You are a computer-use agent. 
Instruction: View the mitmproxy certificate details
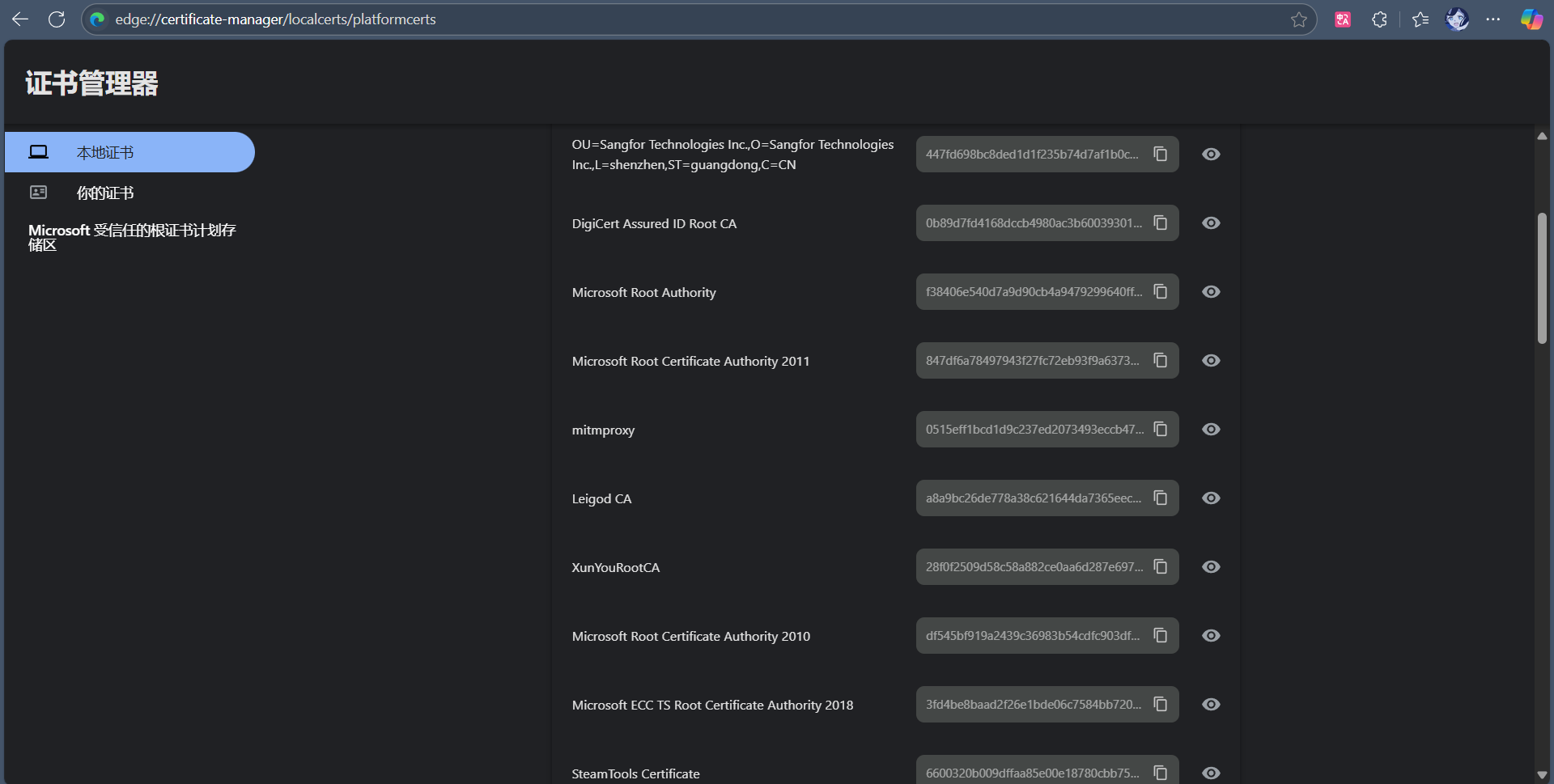pos(1211,429)
